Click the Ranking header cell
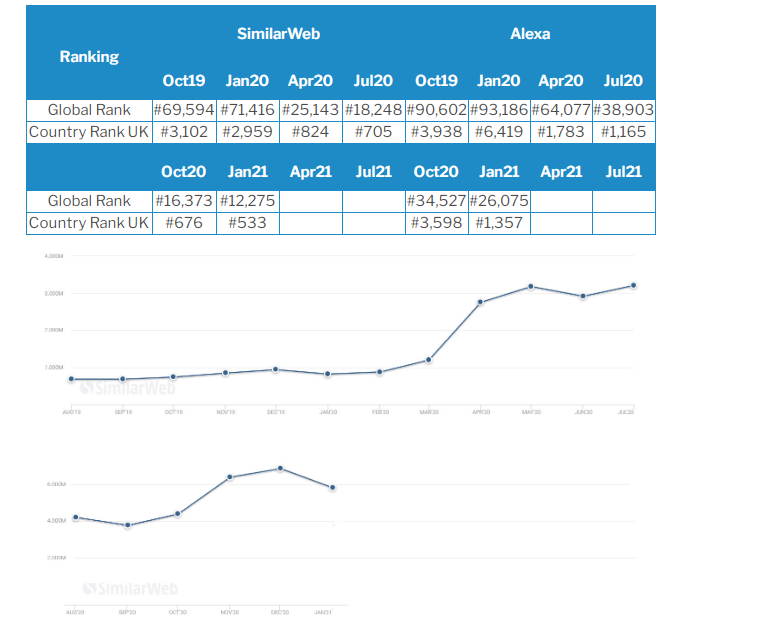771x623 pixels. [89, 57]
